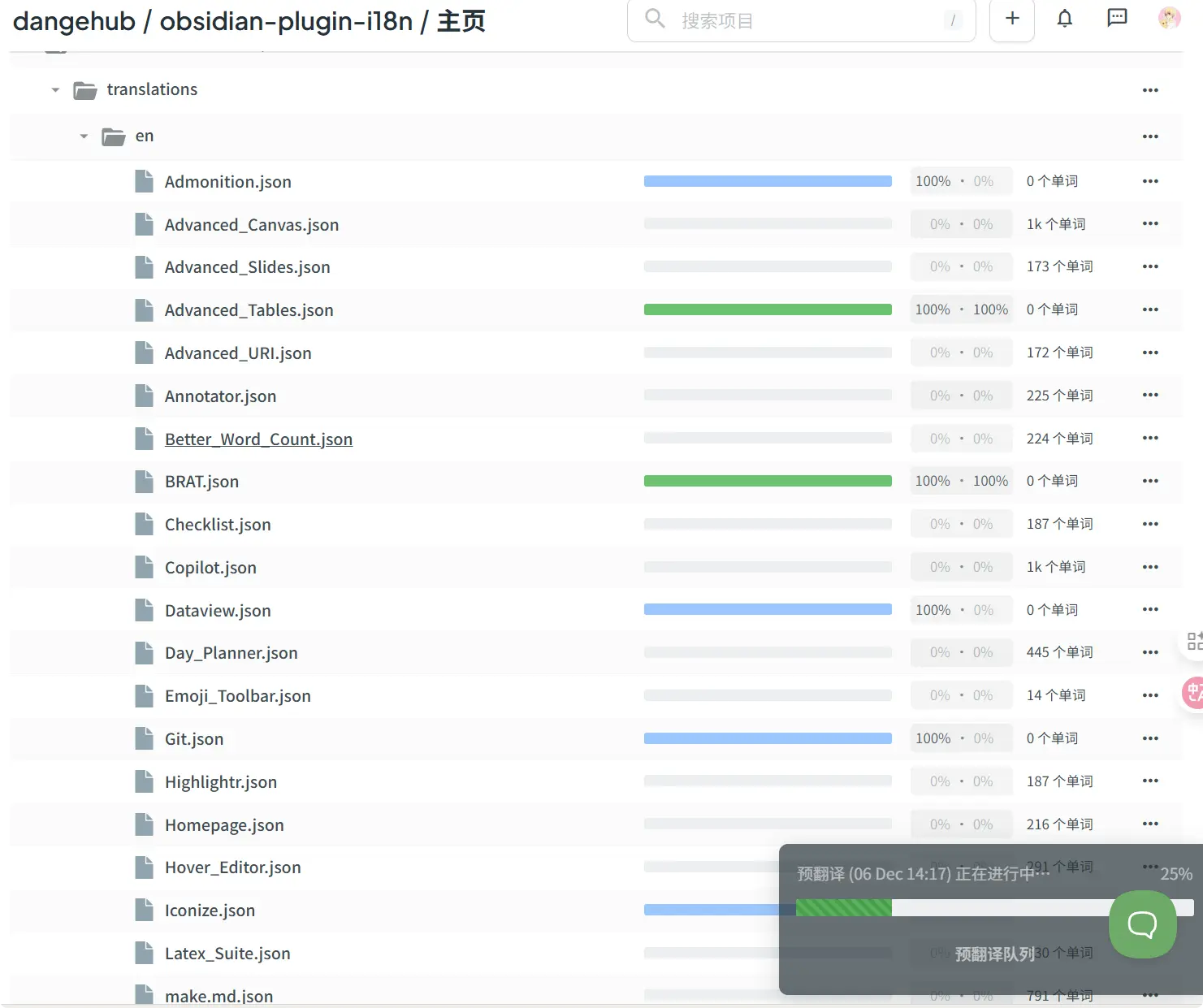Open the Hover_Editor.json file
1203x1008 pixels.
coord(232,867)
